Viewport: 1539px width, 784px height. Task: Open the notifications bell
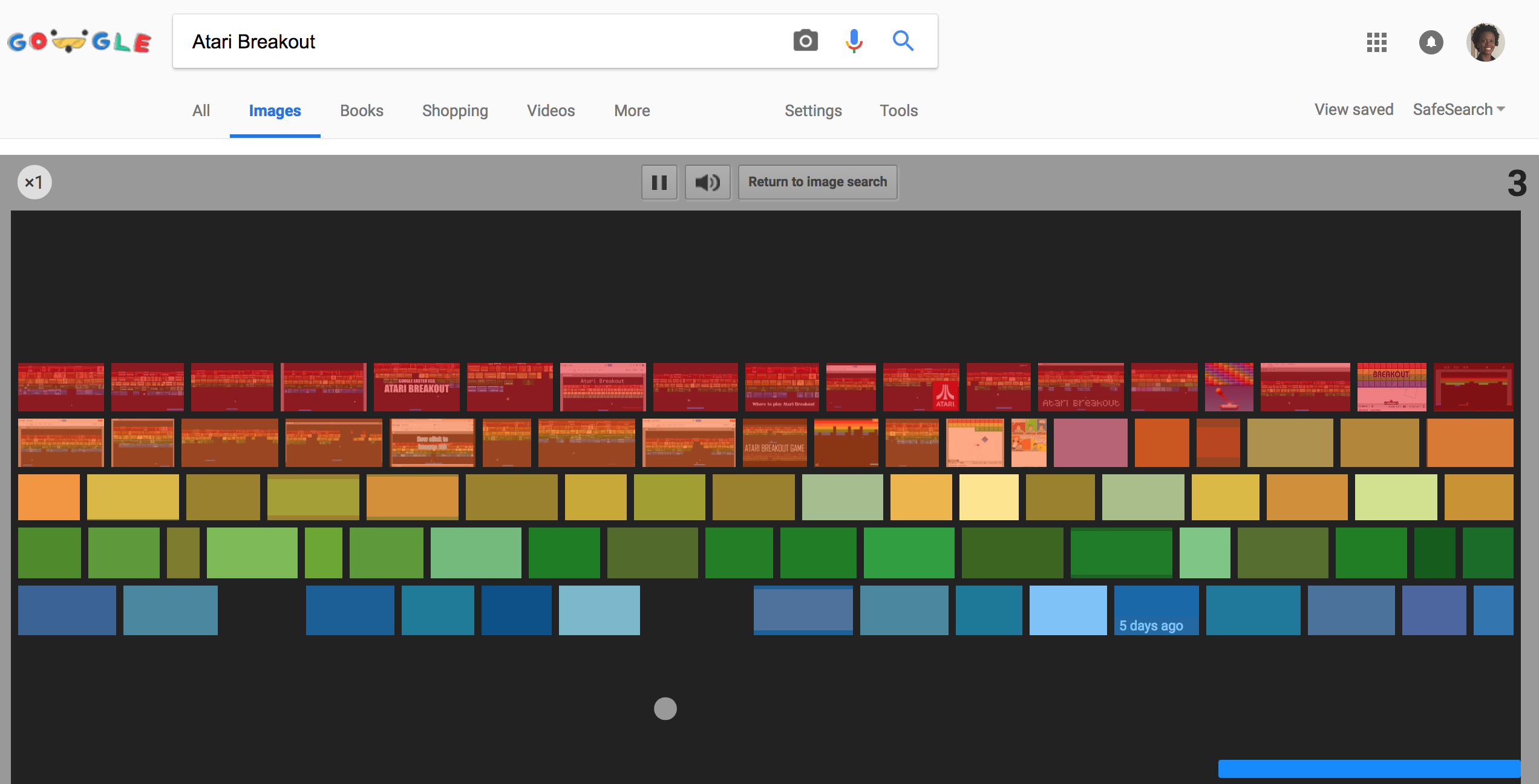tap(1431, 42)
